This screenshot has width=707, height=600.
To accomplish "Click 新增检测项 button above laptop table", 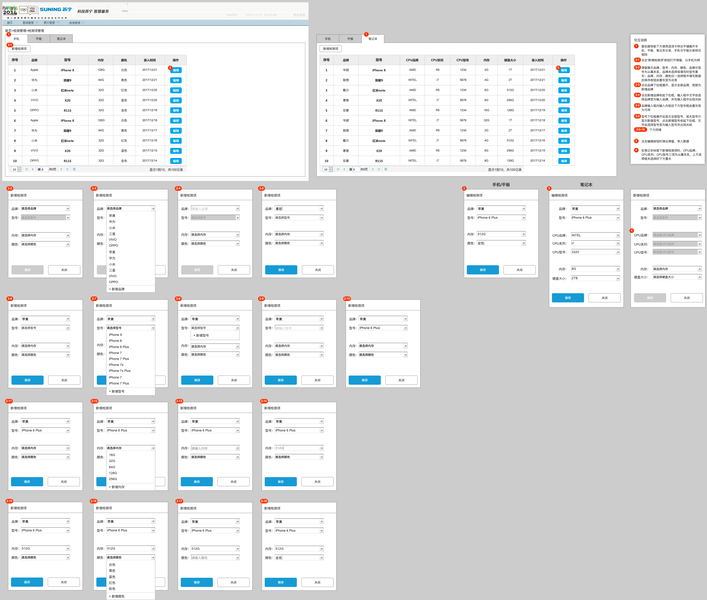I will pos(331,49).
